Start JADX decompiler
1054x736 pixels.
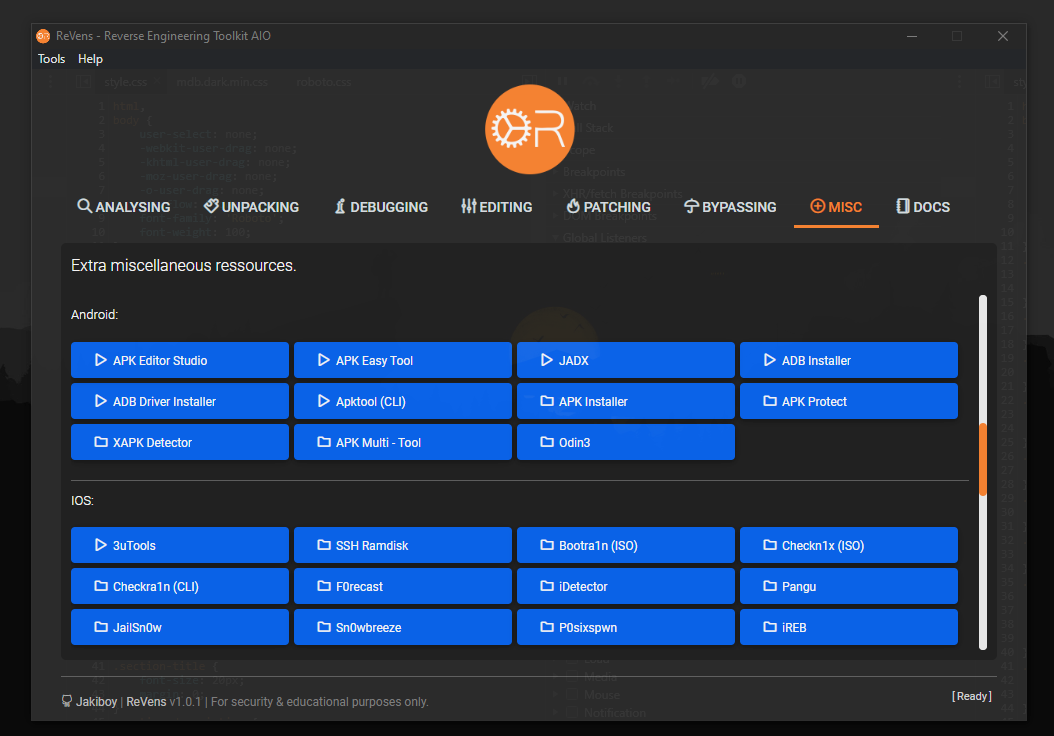626,360
